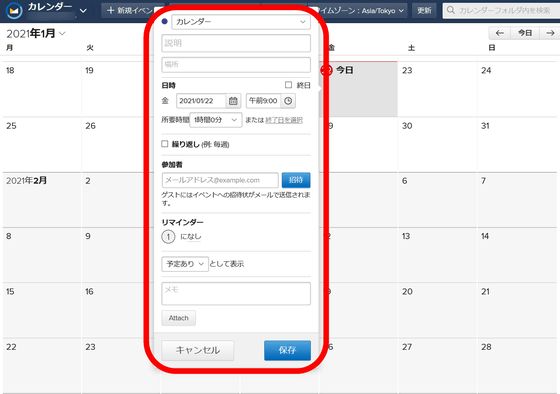Open the 予定あり status dropdown

(x=185, y=264)
